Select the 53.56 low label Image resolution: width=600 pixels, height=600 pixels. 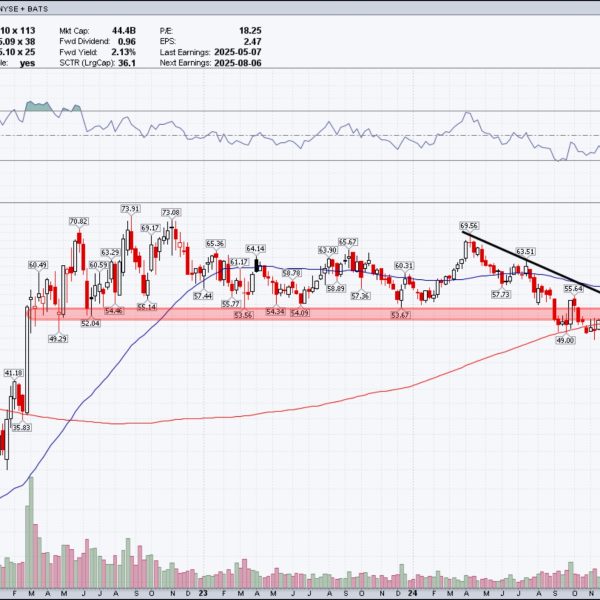tap(244, 315)
